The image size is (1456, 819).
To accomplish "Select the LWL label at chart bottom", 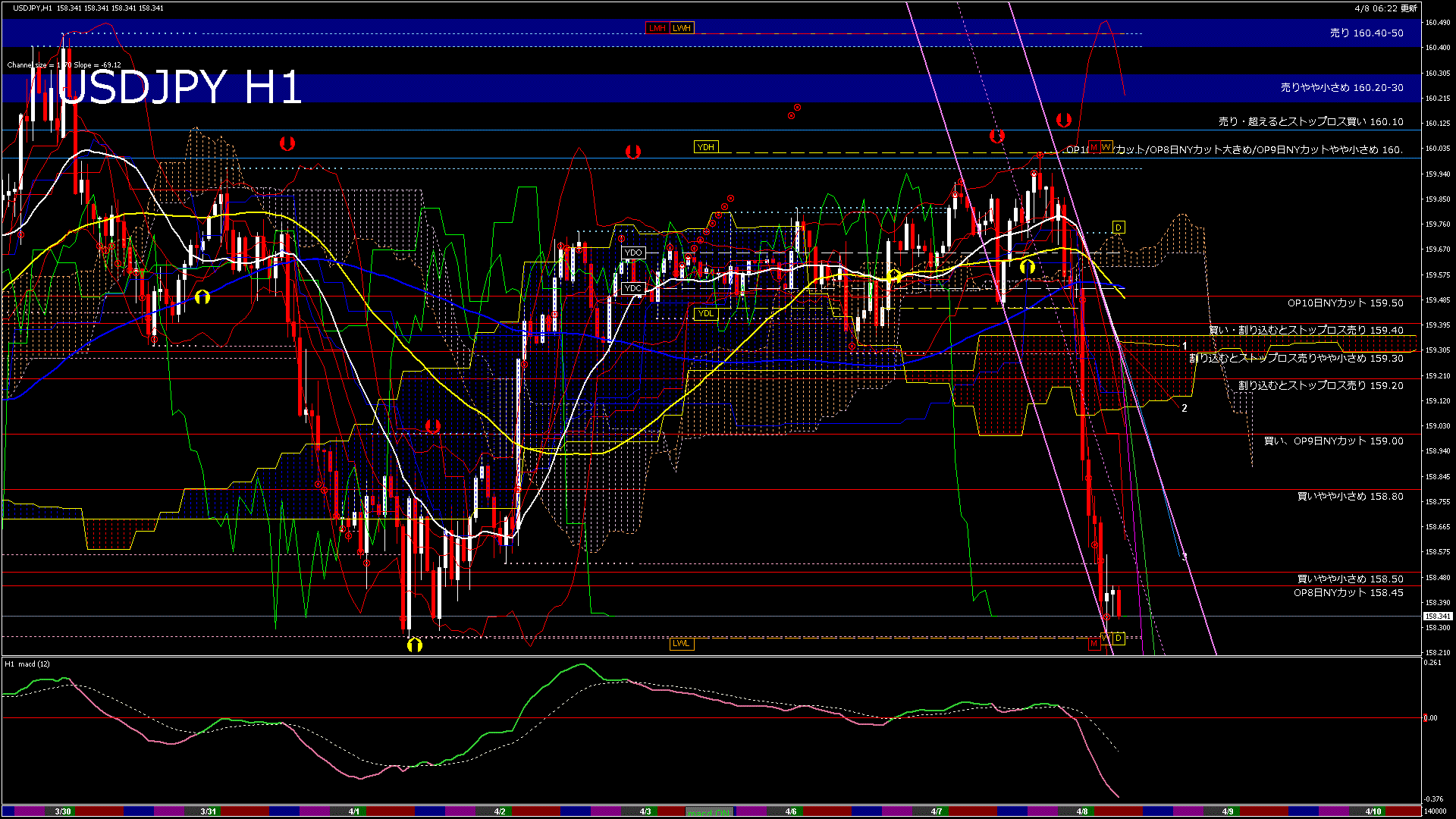I will (681, 643).
